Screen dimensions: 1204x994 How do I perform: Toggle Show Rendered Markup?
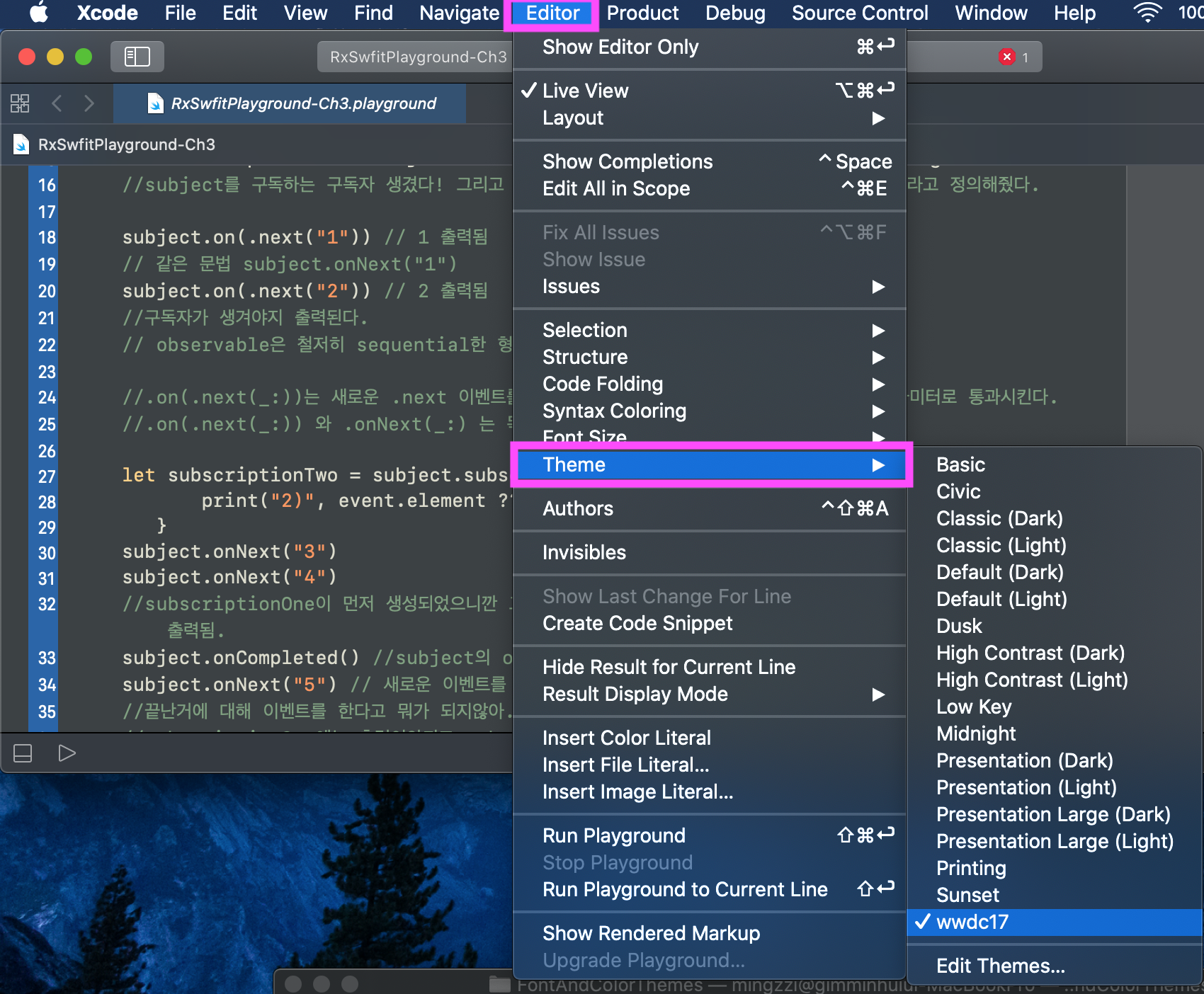(709, 933)
